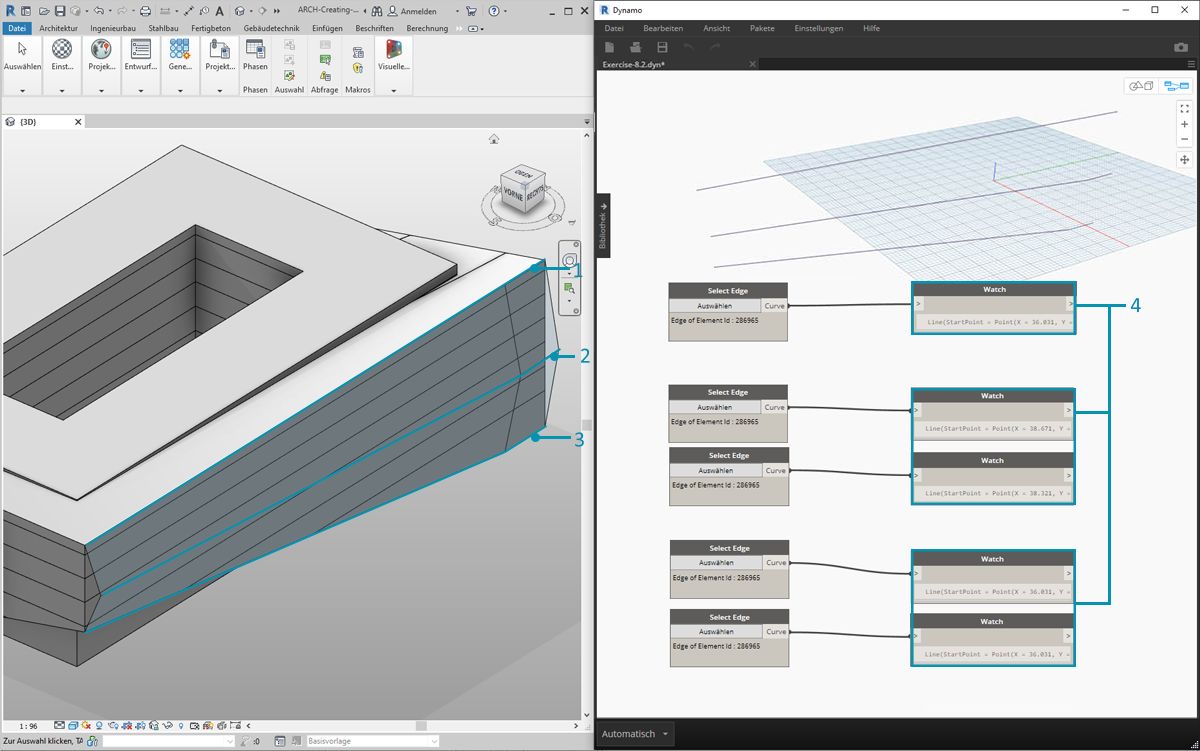Switch Dynamo to graph view navigation
The height and width of the screenshot is (751, 1200).
(1176, 86)
